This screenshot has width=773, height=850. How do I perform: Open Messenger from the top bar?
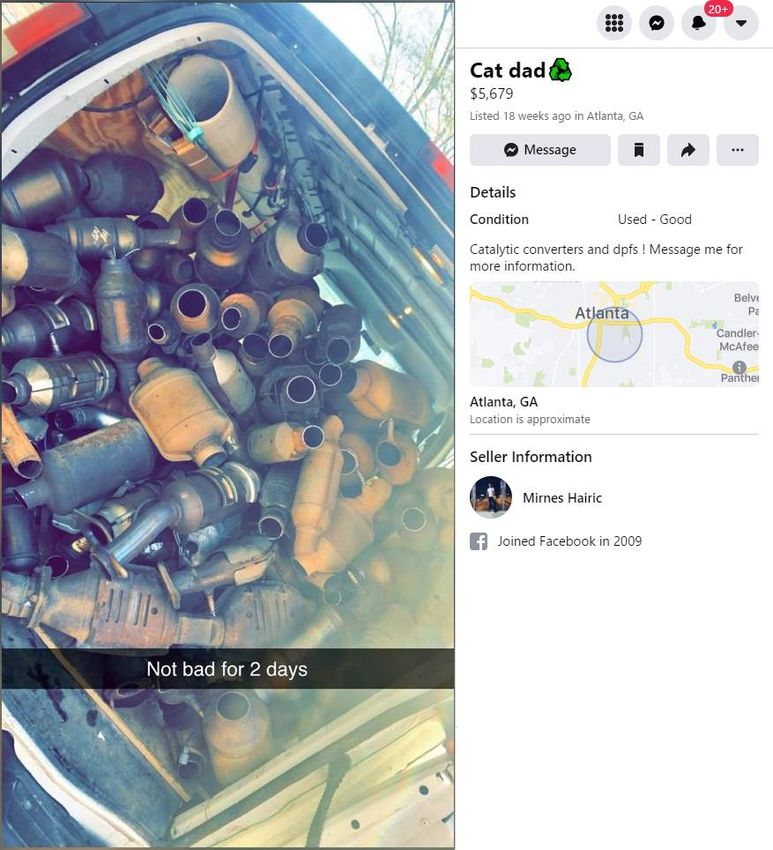(656, 23)
